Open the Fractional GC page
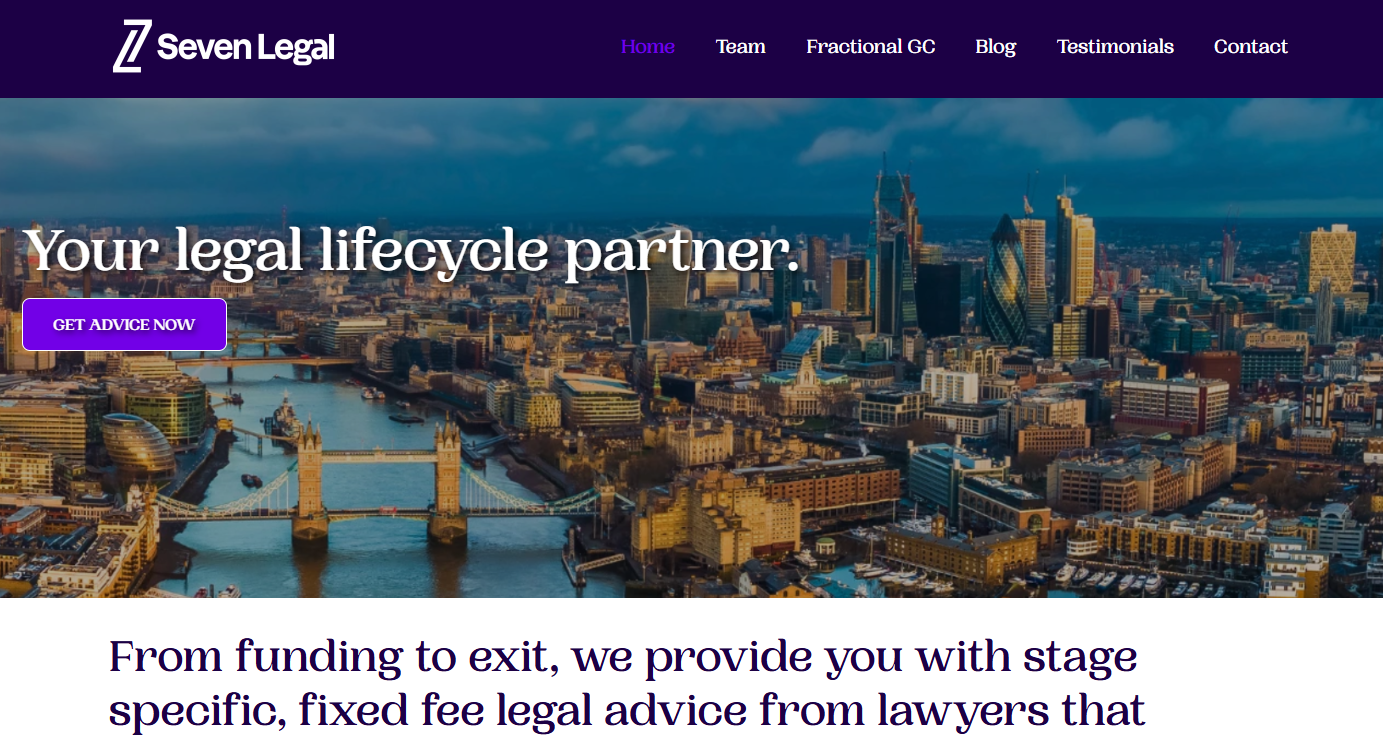The height and width of the screenshot is (739, 1383). (871, 47)
